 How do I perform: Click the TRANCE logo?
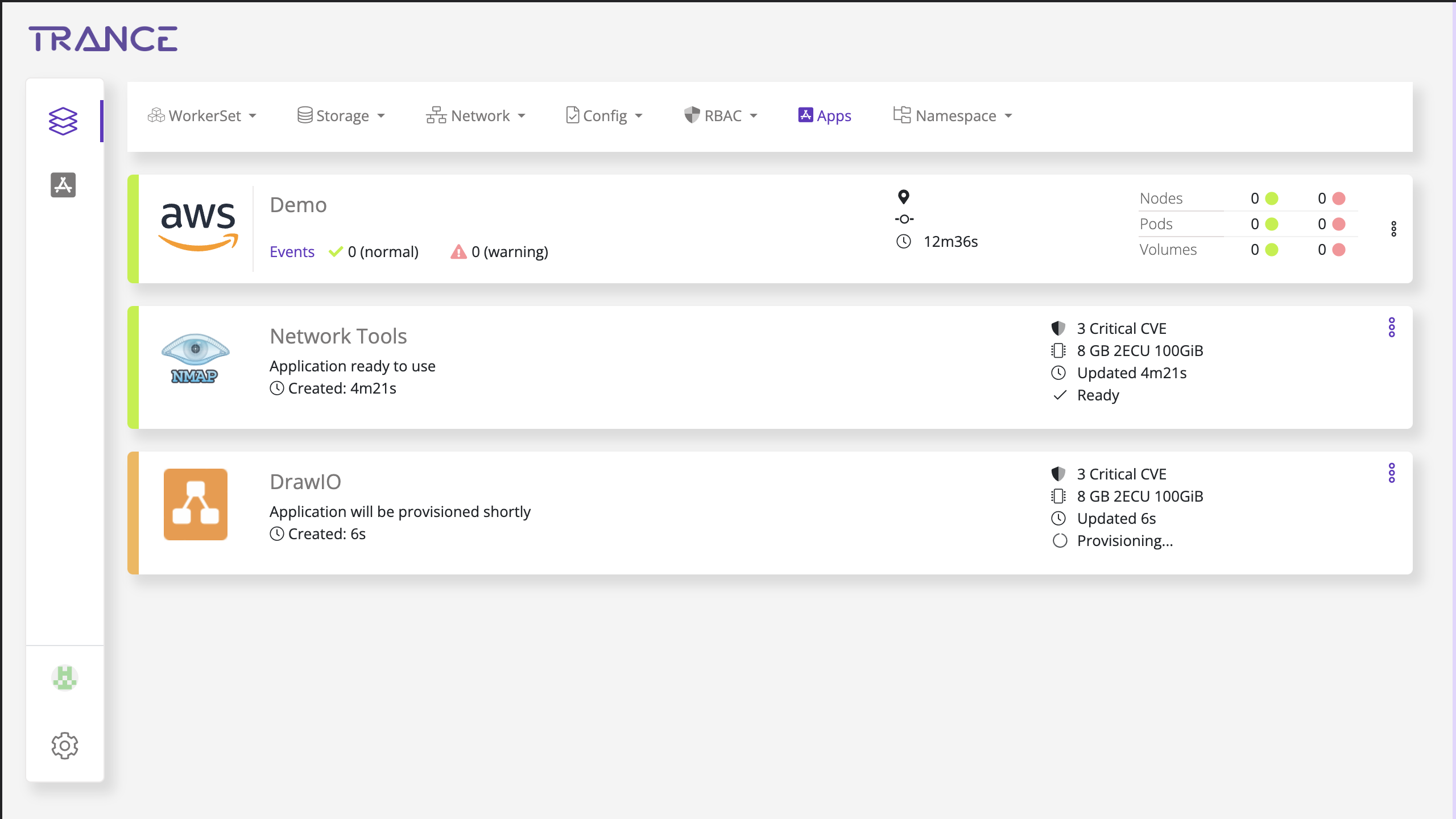coord(103,39)
